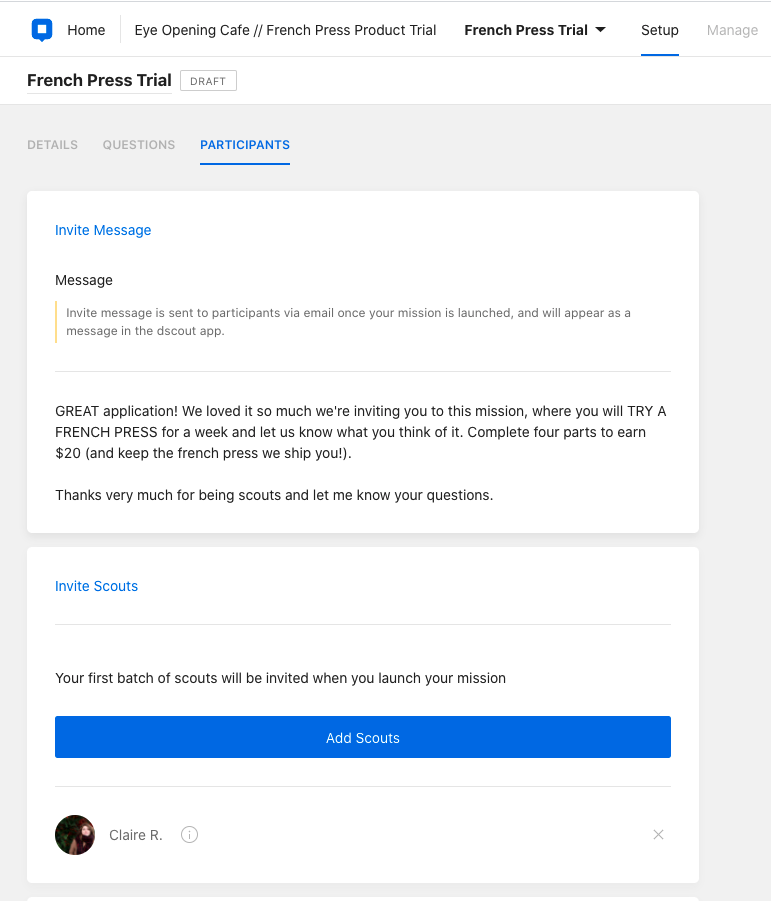The width and height of the screenshot is (771, 901).
Task: Click the Add Scouts button
Action: click(x=363, y=737)
